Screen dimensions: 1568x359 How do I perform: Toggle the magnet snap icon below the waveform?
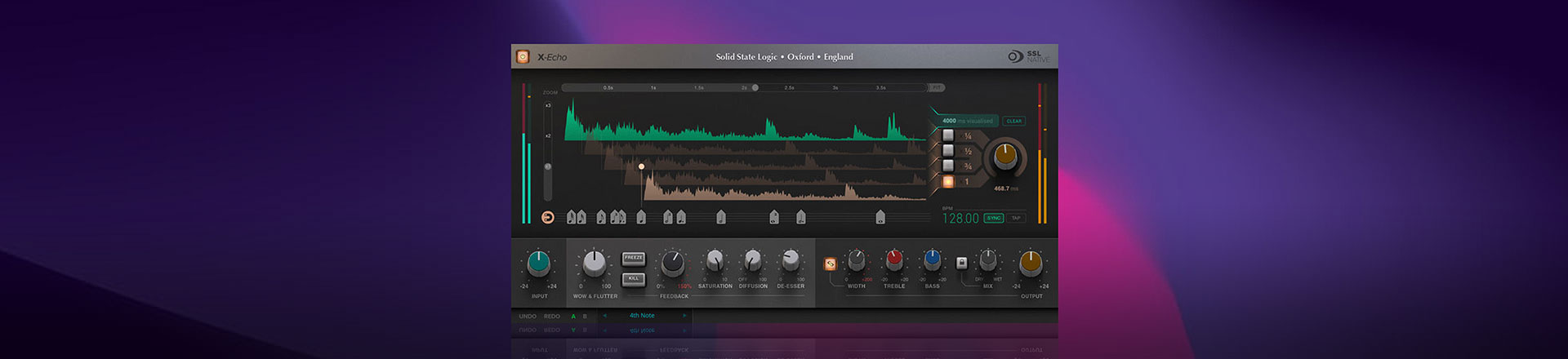tap(548, 217)
